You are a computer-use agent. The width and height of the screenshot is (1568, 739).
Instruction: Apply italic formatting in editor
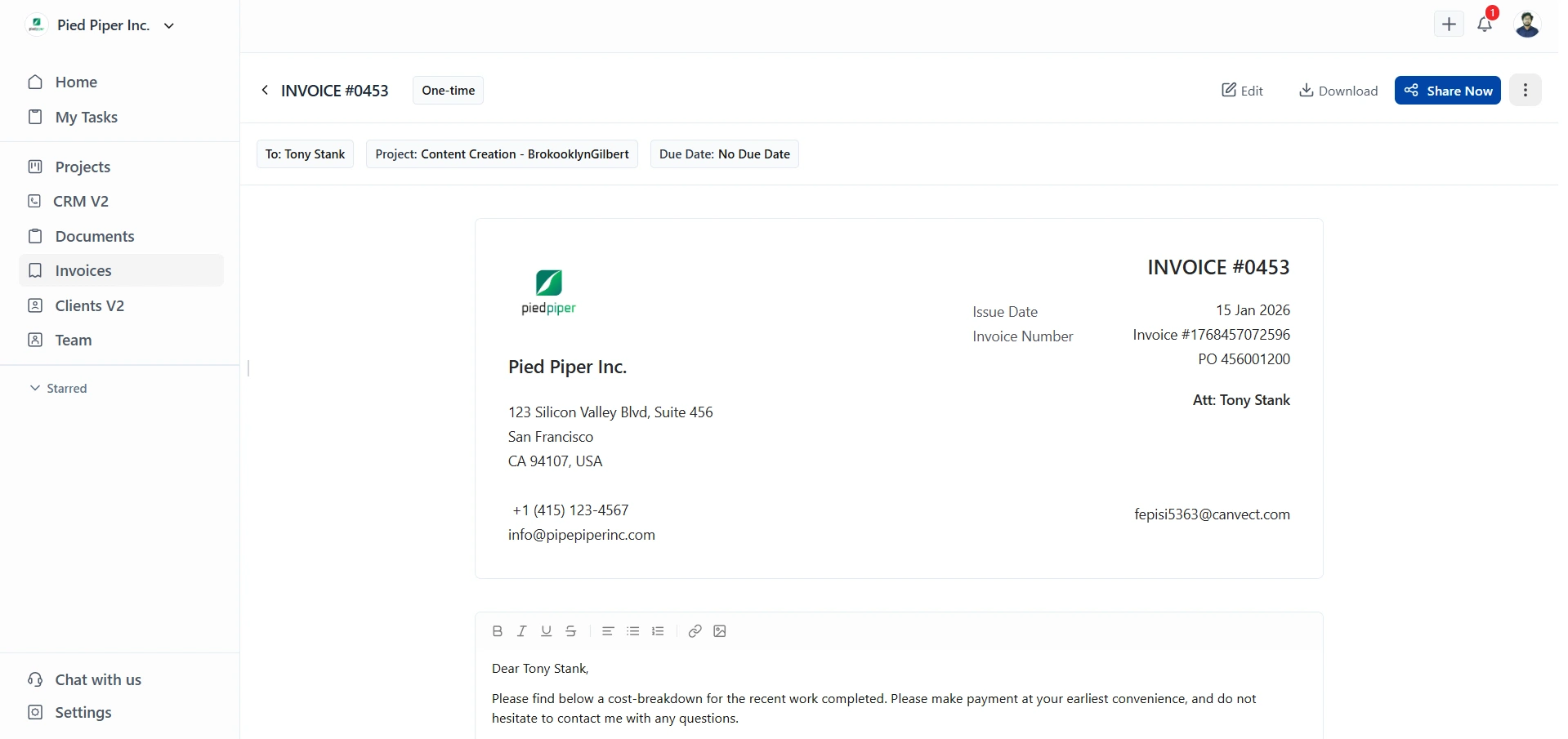click(521, 631)
